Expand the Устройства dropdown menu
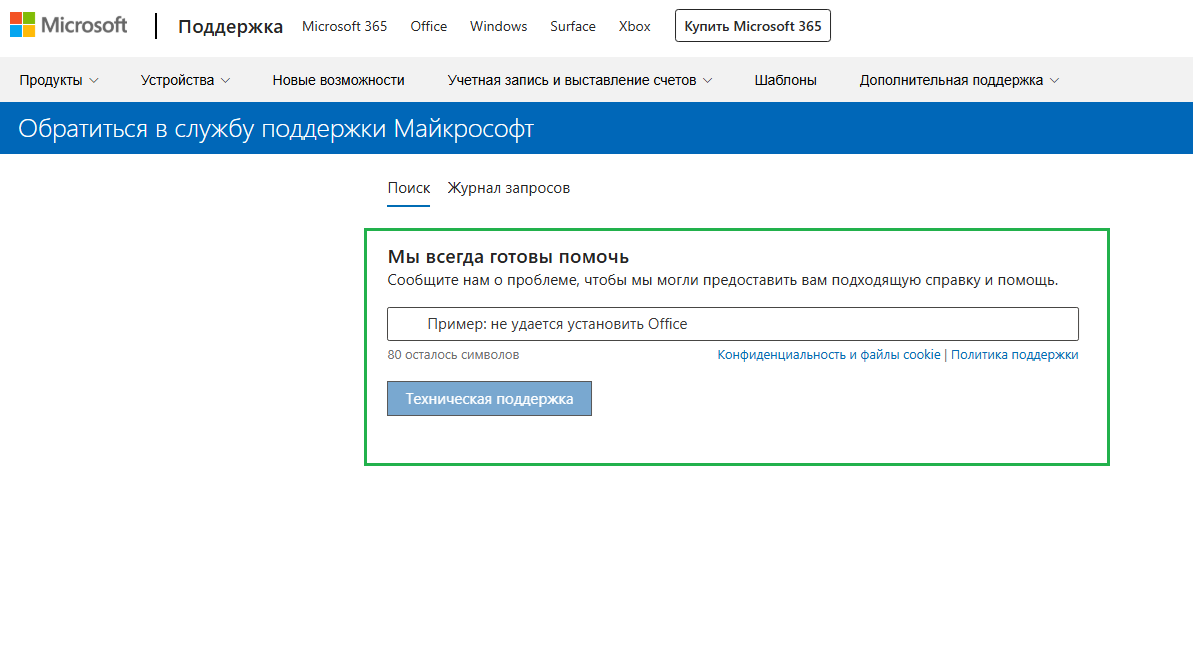Image resolution: width=1193 pixels, height=648 pixels. coord(185,80)
